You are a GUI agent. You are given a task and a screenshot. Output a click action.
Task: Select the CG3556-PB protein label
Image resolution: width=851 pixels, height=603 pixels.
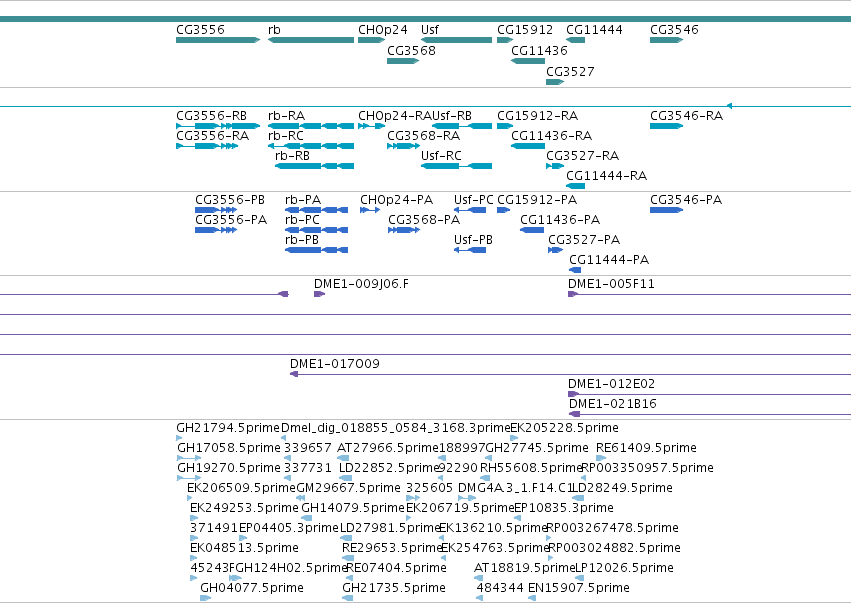(x=230, y=200)
